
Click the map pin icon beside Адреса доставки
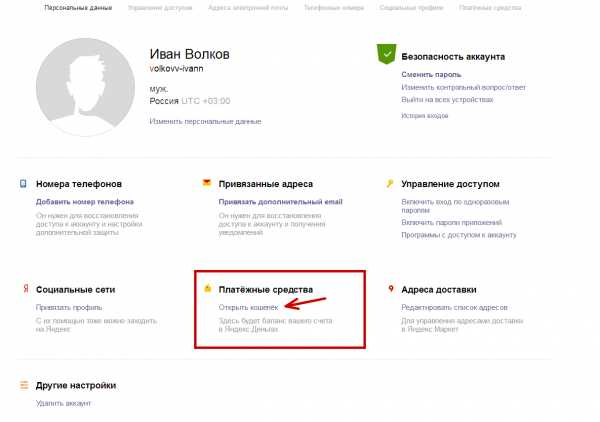coord(391,288)
